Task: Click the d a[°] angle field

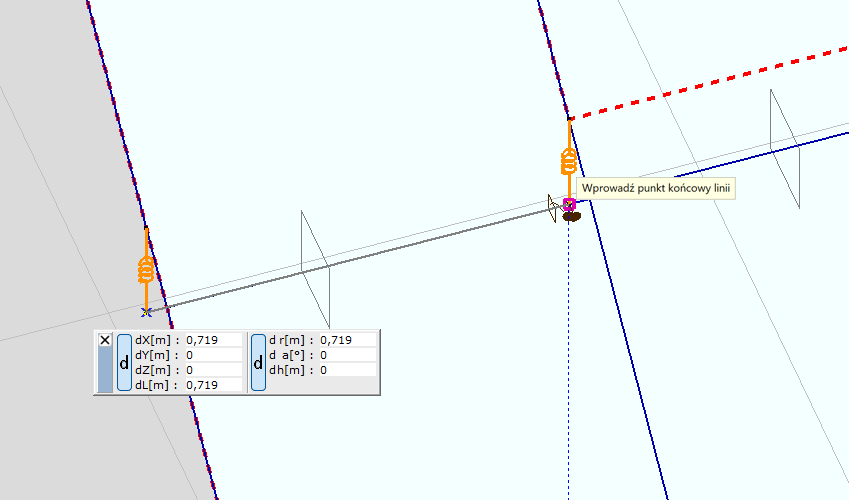Action: [x=348, y=355]
